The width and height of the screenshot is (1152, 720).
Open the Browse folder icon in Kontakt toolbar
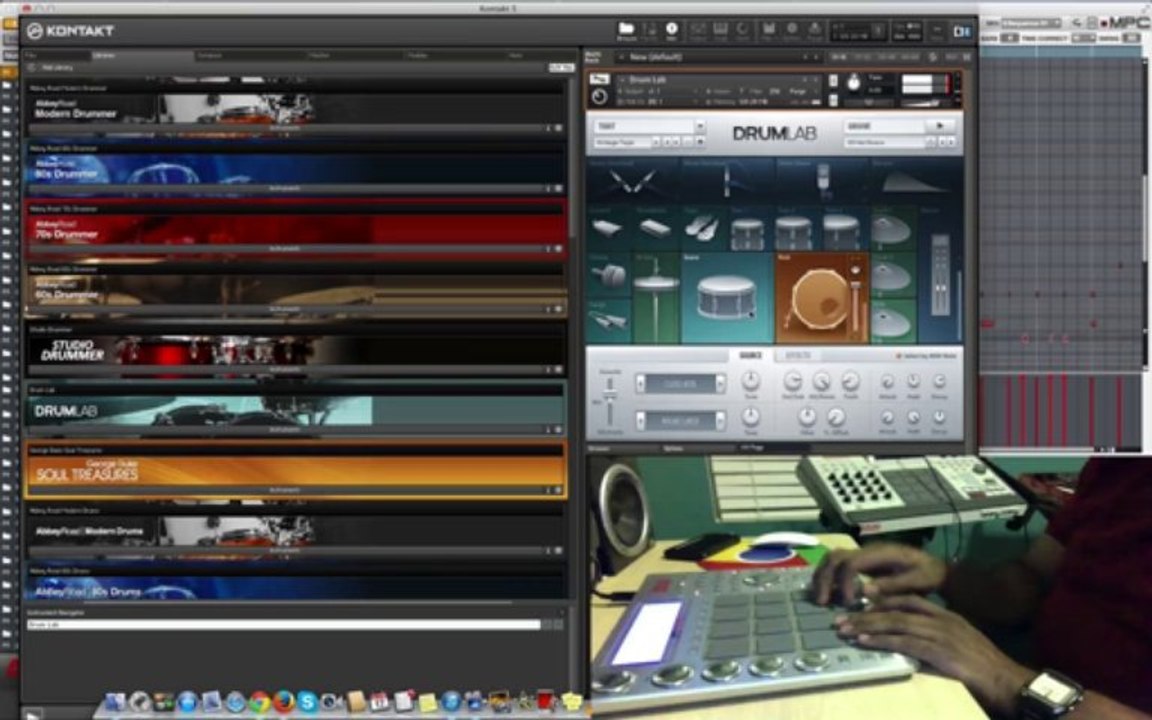[627, 30]
